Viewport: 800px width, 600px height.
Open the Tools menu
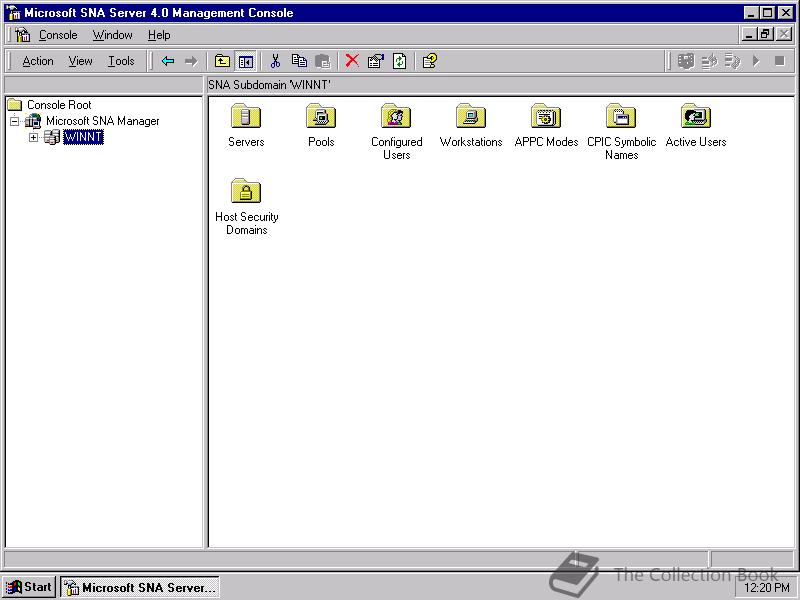121,61
